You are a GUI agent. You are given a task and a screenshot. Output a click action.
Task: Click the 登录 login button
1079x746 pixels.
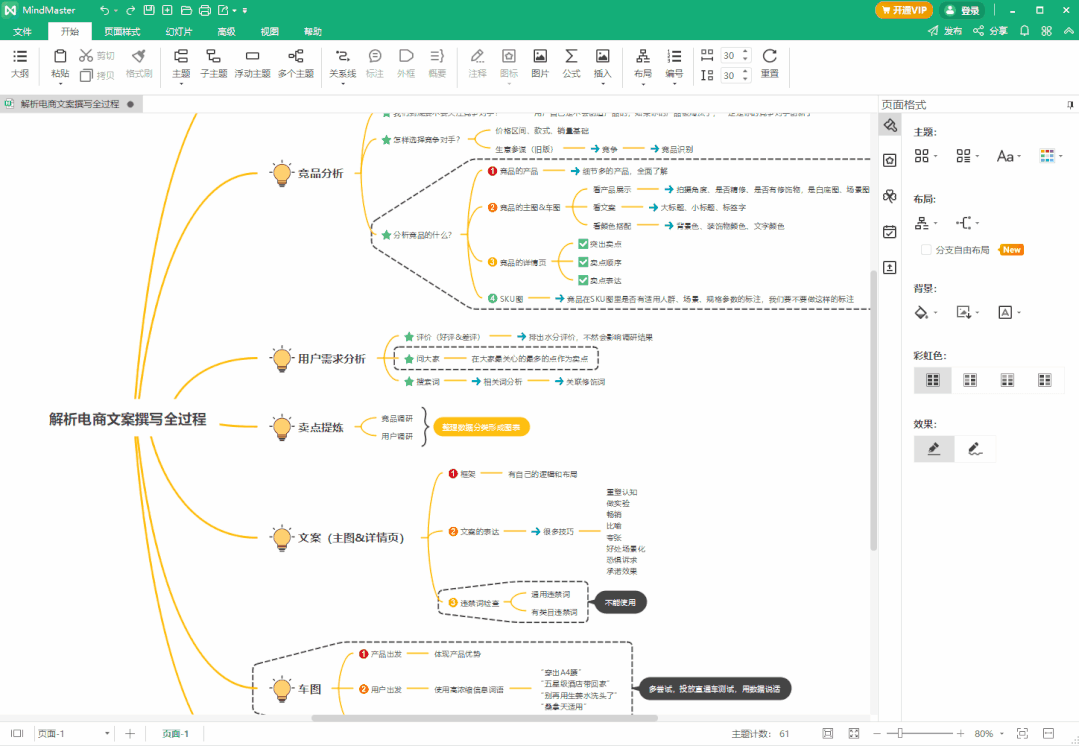tap(962, 10)
